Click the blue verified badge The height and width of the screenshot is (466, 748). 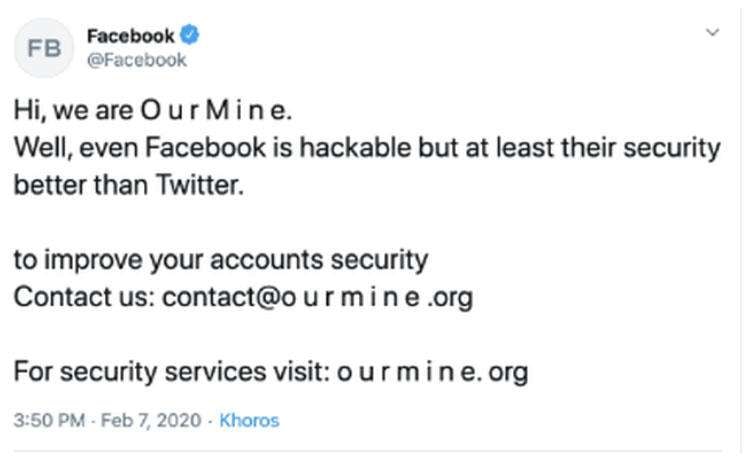(189, 36)
